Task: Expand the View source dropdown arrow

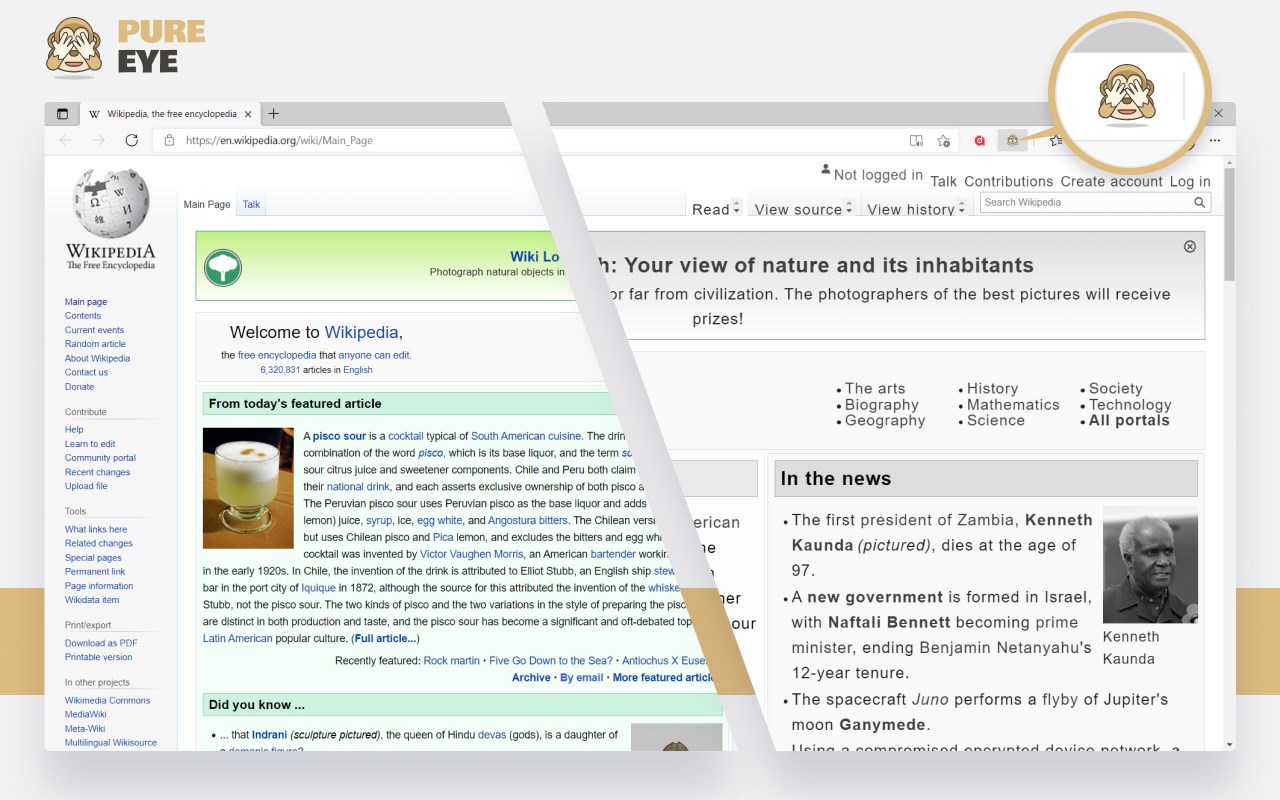Action: coord(849,209)
